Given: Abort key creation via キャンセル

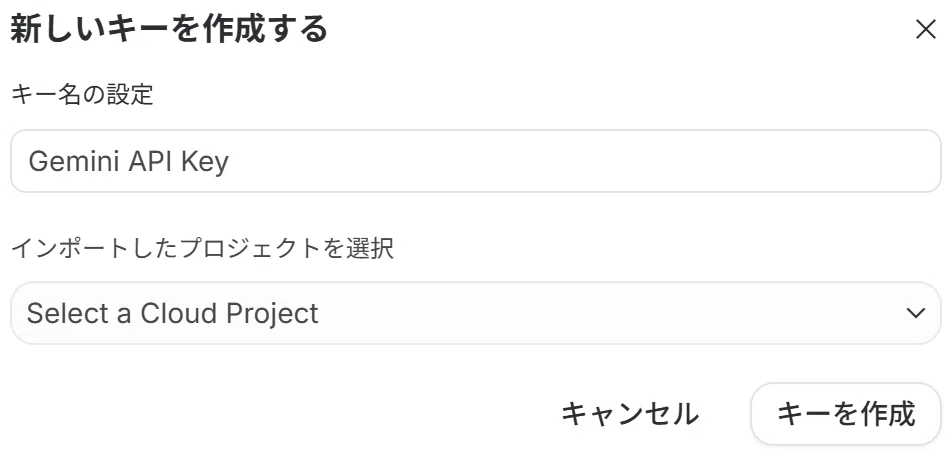Looking at the screenshot, I should 630,414.
